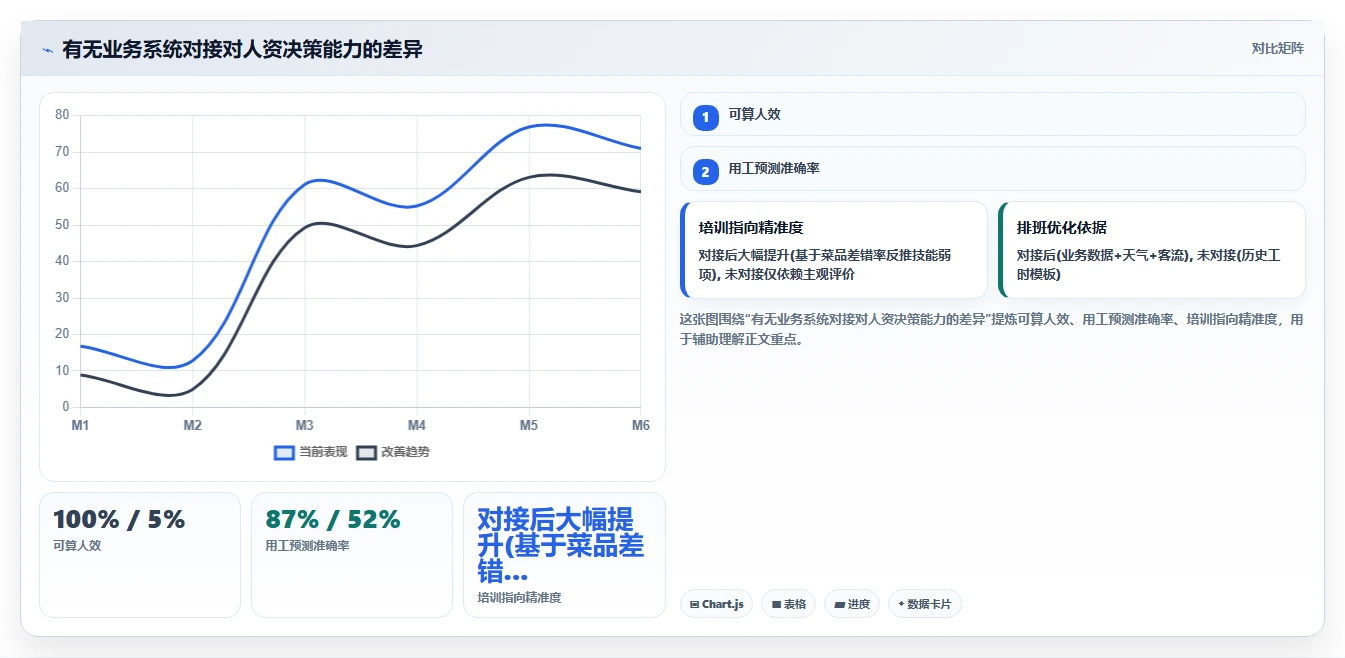The height and width of the screenshot is (658, 1345).
Task: Select the number 1 badge for 可算人效
Action: [705, 117]
